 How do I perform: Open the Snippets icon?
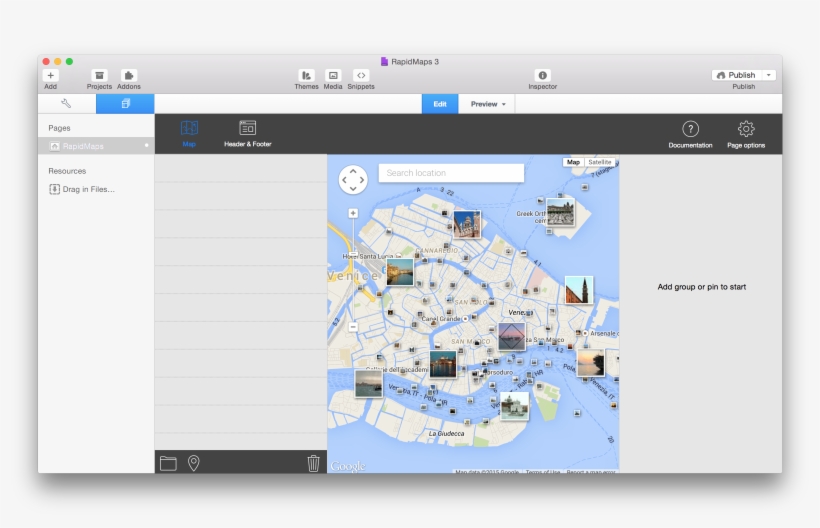pos(361,75)
